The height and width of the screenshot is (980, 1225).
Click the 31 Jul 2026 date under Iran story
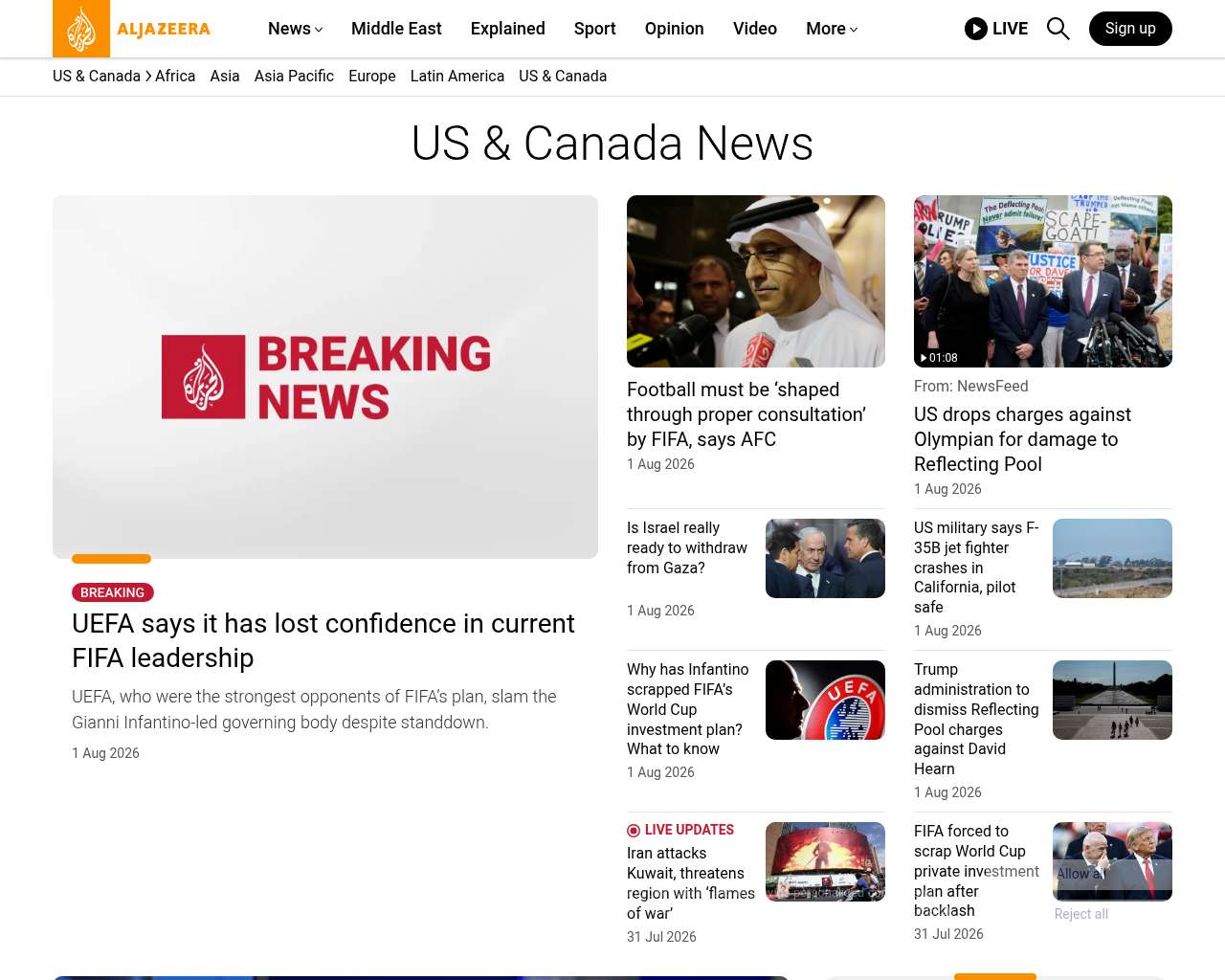[661, 937]
